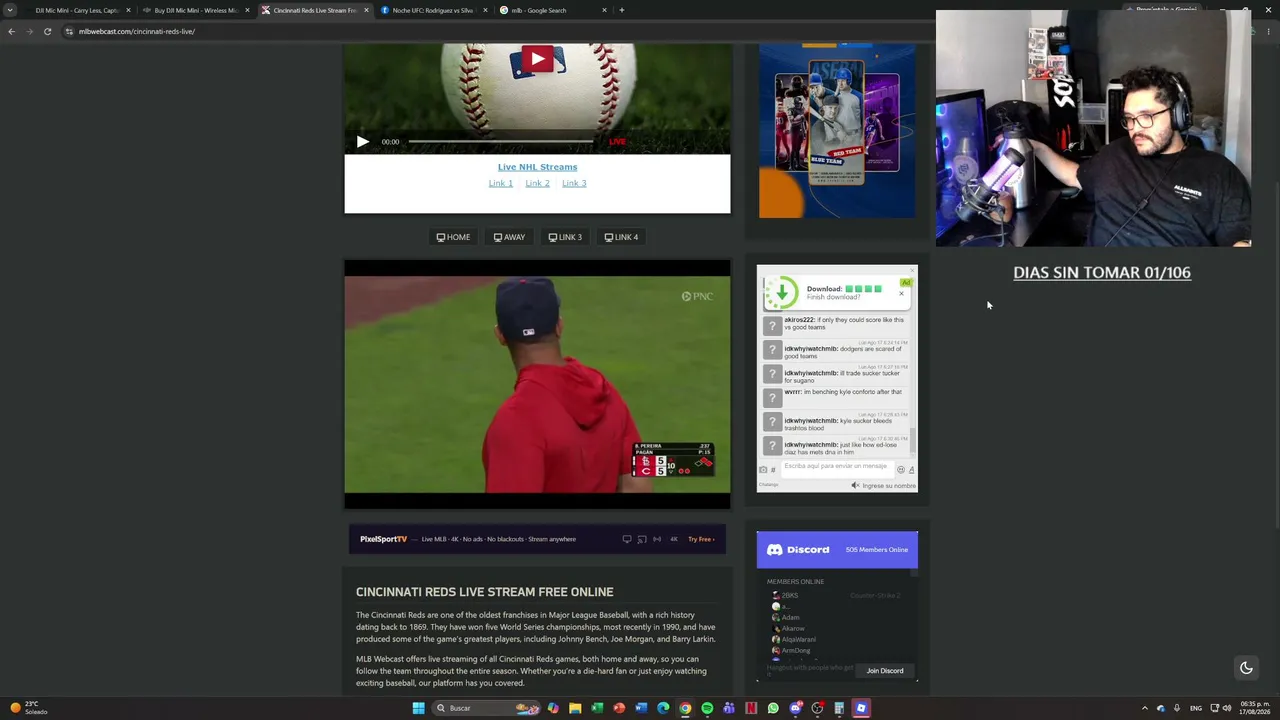Open Excel from the taskbar
The height and width of the screenshot is (720, 1280).
coord(597,708)
